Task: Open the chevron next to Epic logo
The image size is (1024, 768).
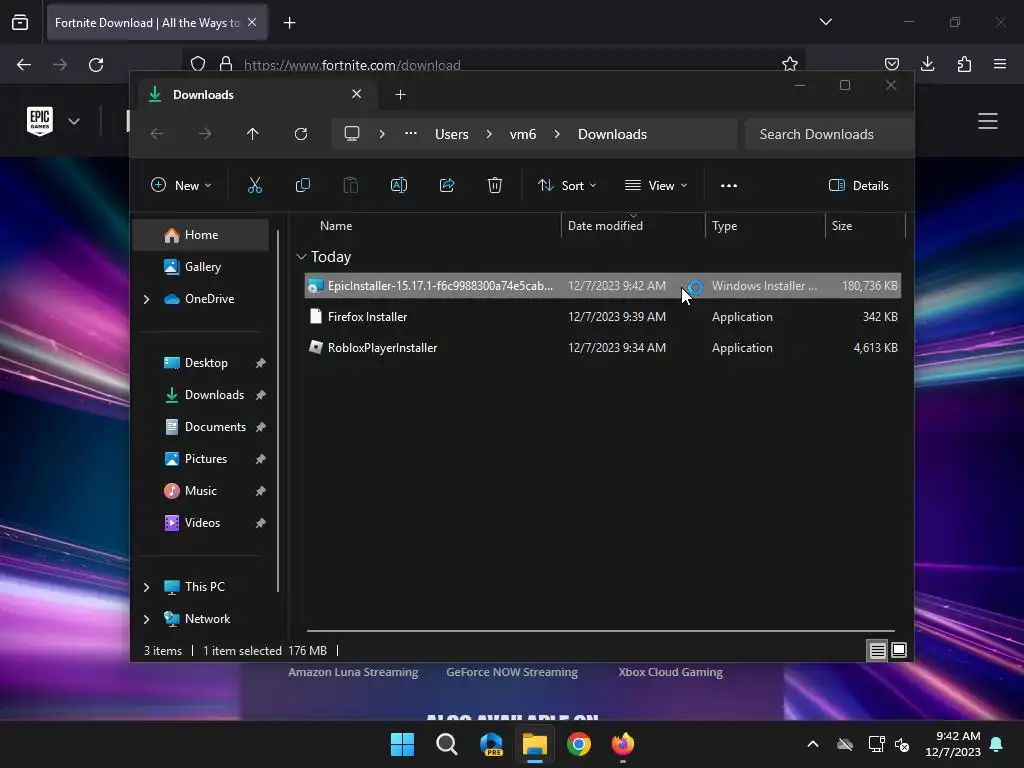Action: [74, 121]
